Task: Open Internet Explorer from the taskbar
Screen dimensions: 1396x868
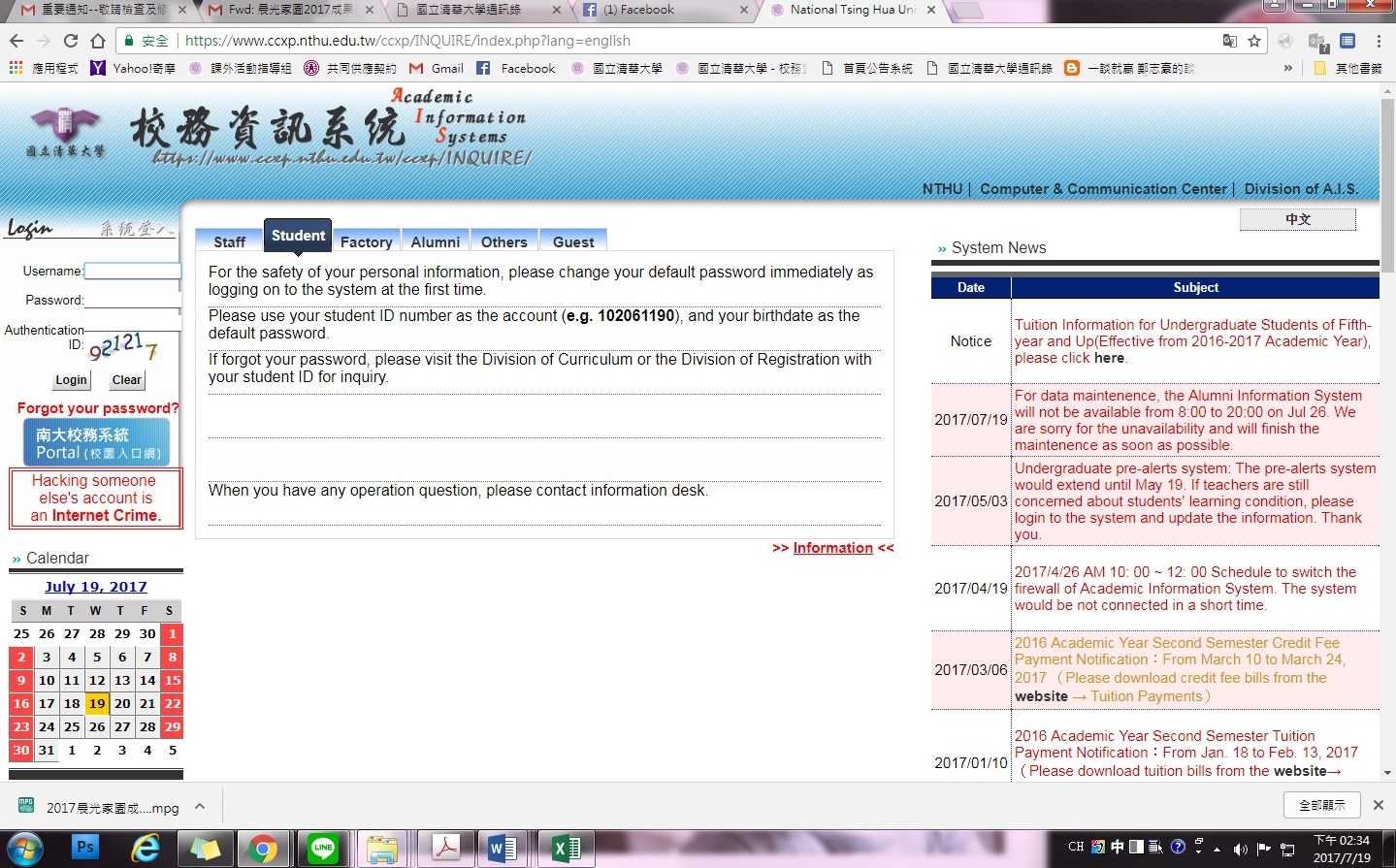Action: point(146,849)
